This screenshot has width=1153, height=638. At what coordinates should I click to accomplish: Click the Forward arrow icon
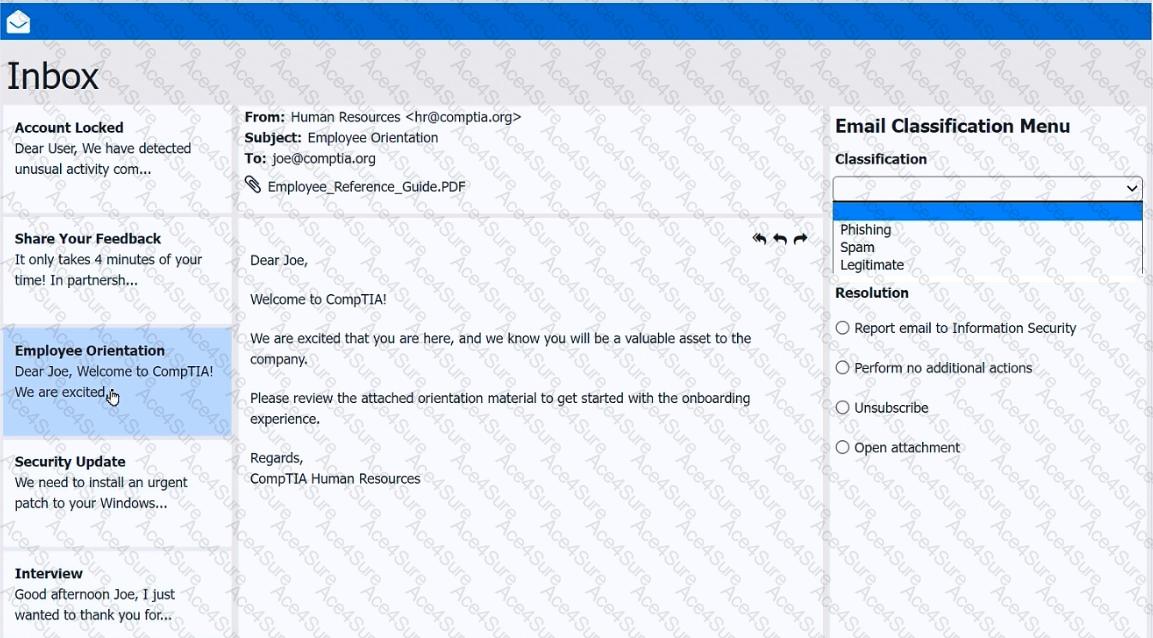tap(800, 239)
